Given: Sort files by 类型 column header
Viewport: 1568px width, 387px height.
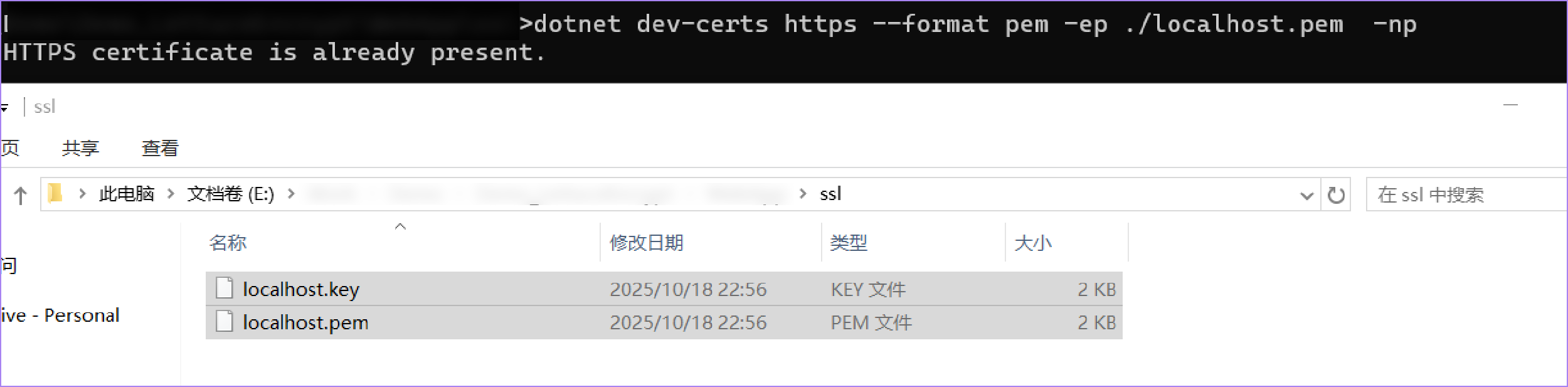Looking at the screenshot, I should pos(849,243).
